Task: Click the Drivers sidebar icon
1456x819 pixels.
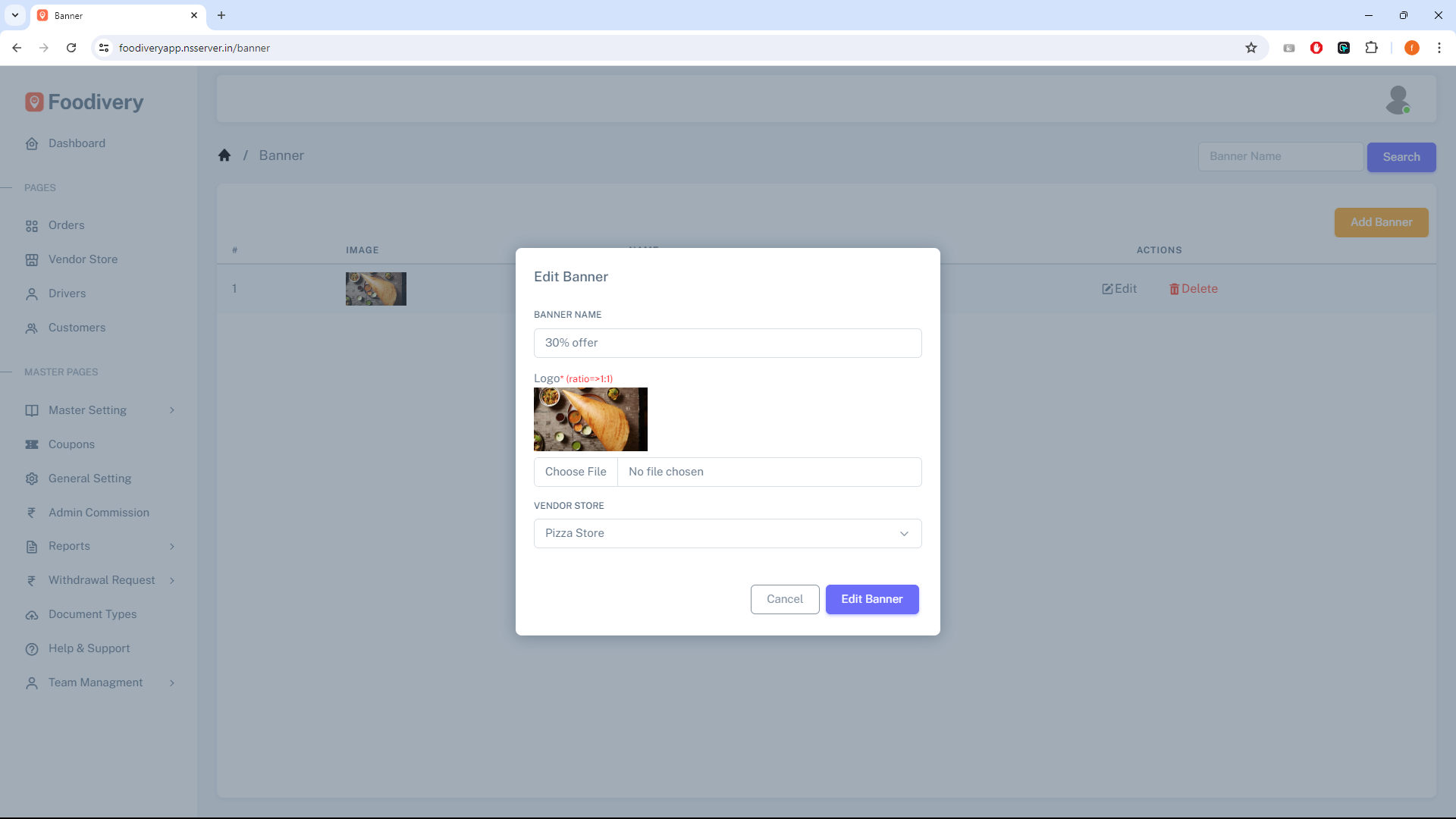Action: click(31, 293)
